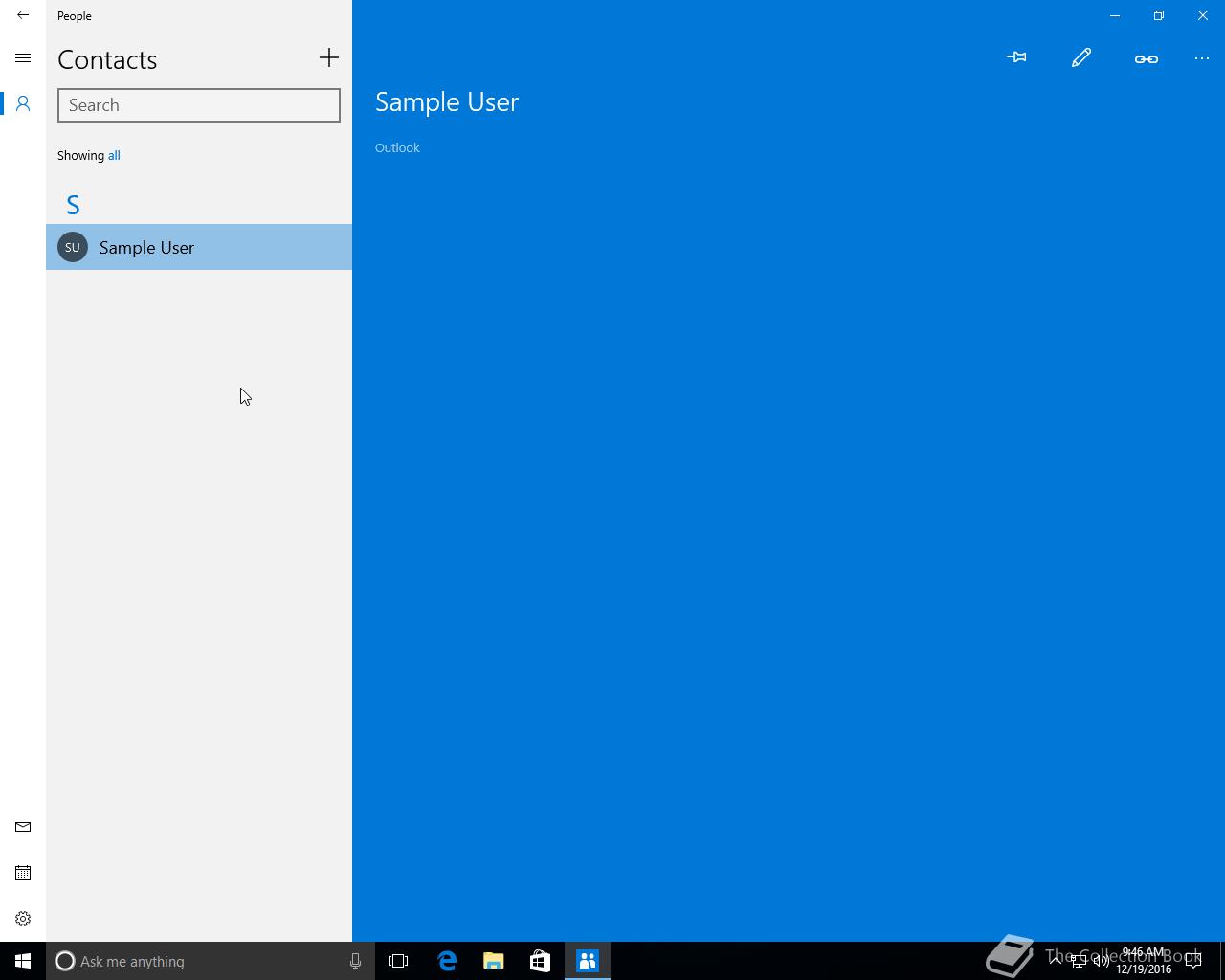1225x980 pixels.
Task: Open the more options ellipsis menu
Action: coord(1202,58)
